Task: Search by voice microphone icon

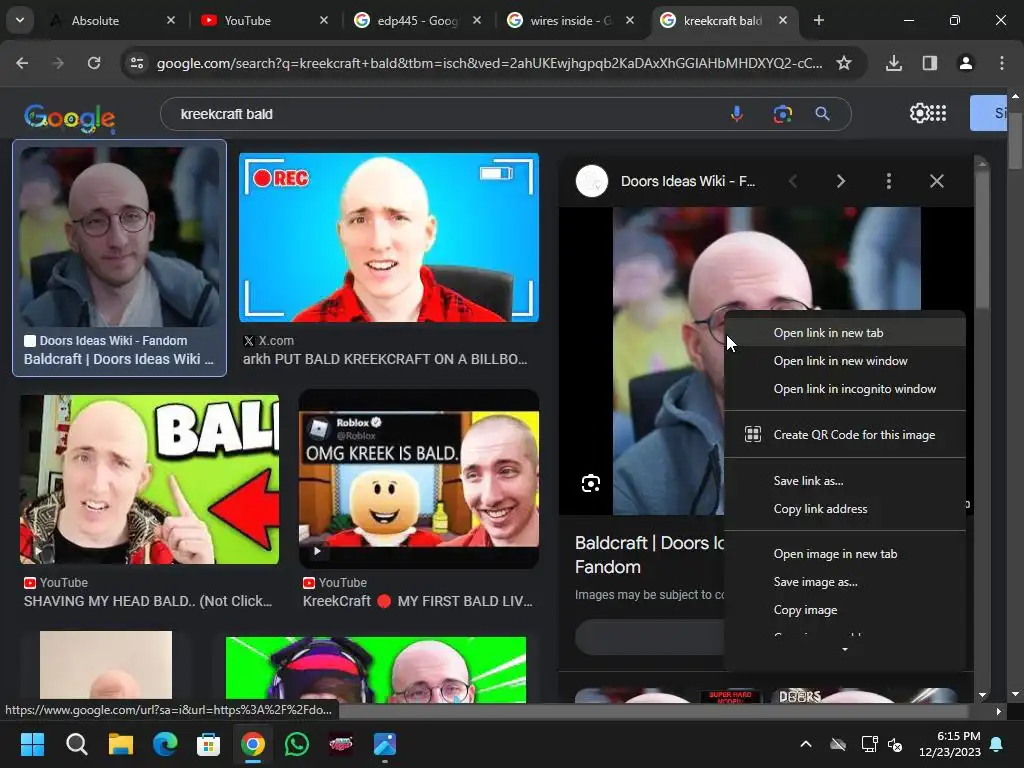Action: 737,114
